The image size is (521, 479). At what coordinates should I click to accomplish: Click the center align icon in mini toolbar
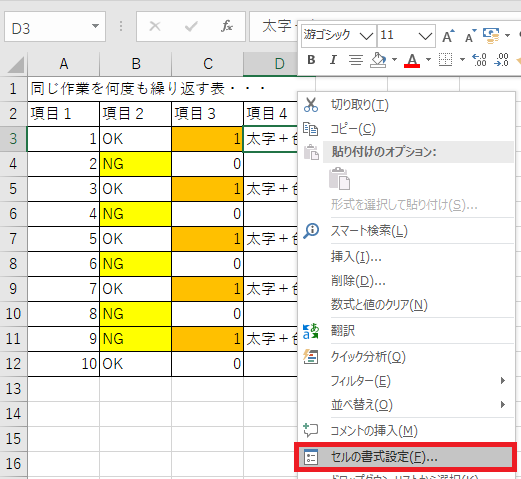356,60
